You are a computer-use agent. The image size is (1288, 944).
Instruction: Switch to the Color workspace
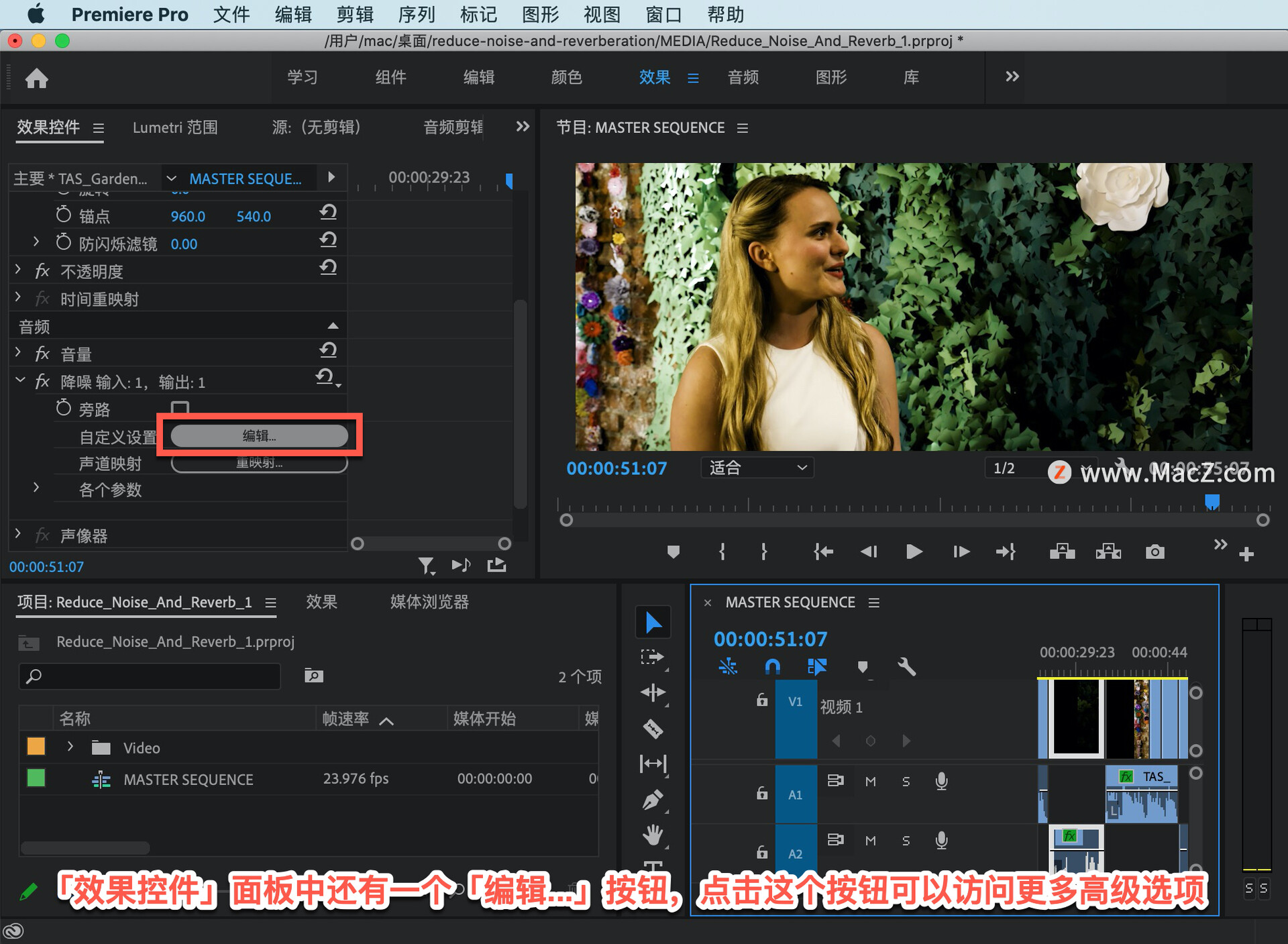[x=567, y=77]
